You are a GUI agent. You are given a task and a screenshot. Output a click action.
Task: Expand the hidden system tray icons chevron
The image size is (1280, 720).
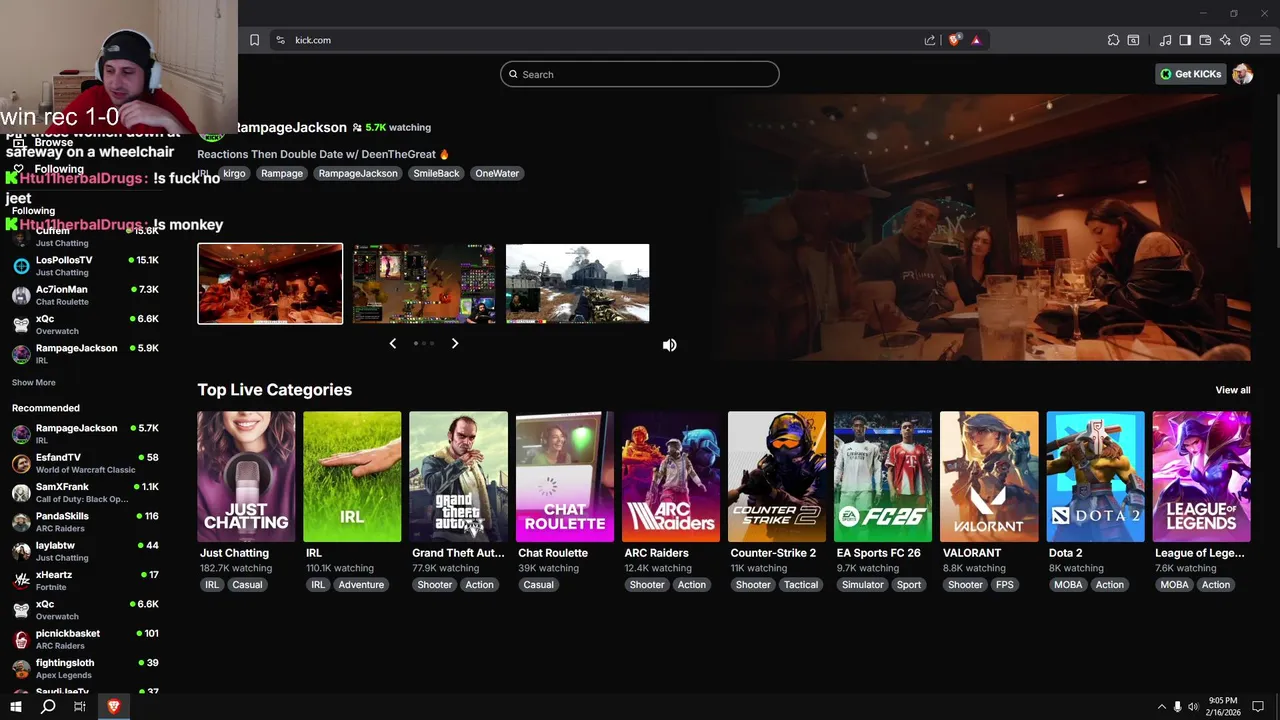click(1162, 707)
